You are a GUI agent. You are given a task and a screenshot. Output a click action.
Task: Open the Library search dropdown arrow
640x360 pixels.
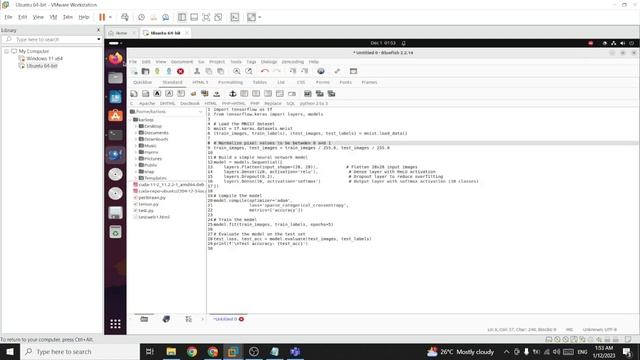click(98, 39)
